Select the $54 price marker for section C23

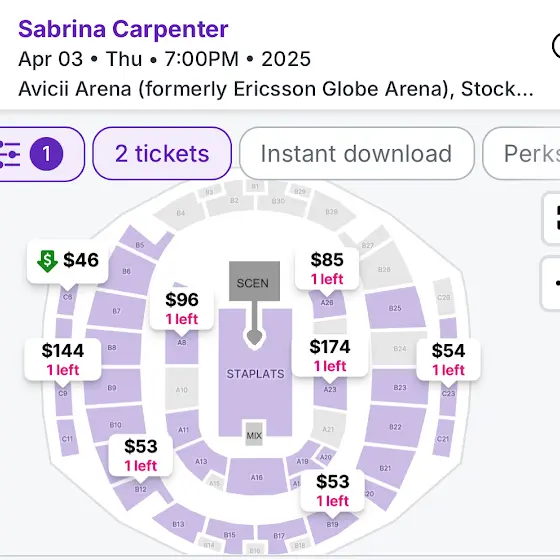coord(448,359)
